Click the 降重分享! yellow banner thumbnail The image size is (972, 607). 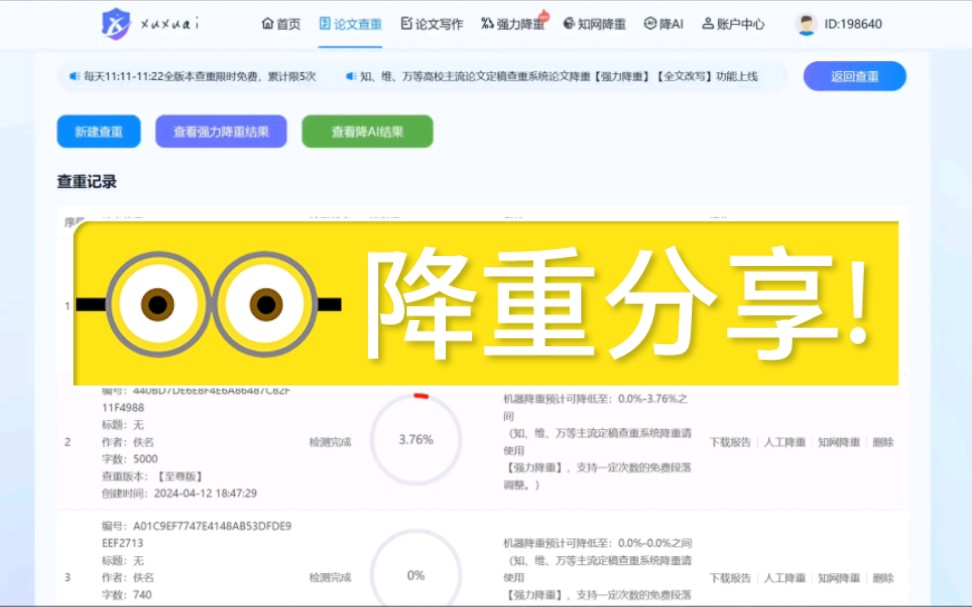[486, 303]
